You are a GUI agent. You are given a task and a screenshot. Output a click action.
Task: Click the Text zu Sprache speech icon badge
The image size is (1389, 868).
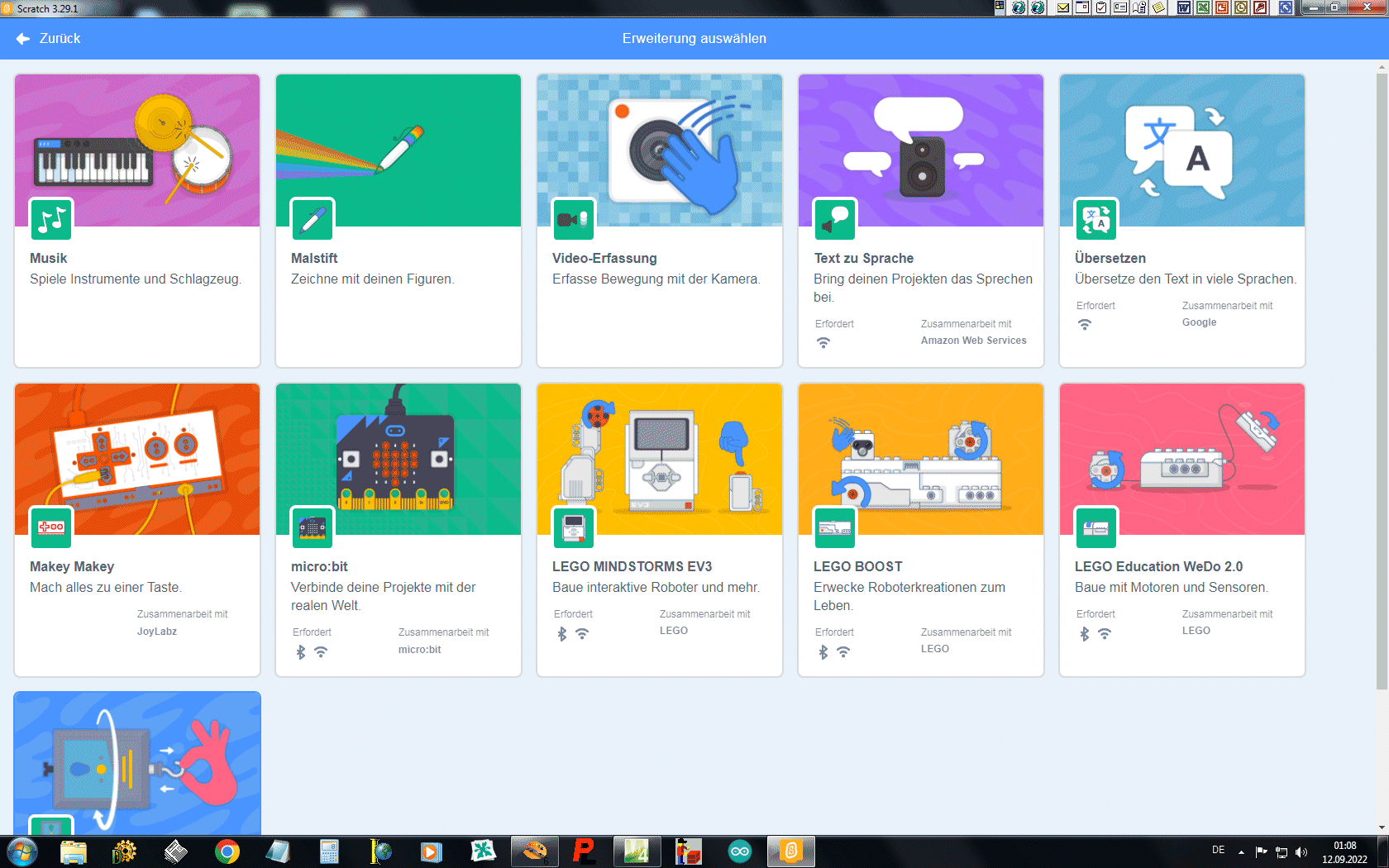[x=835, y=219]
